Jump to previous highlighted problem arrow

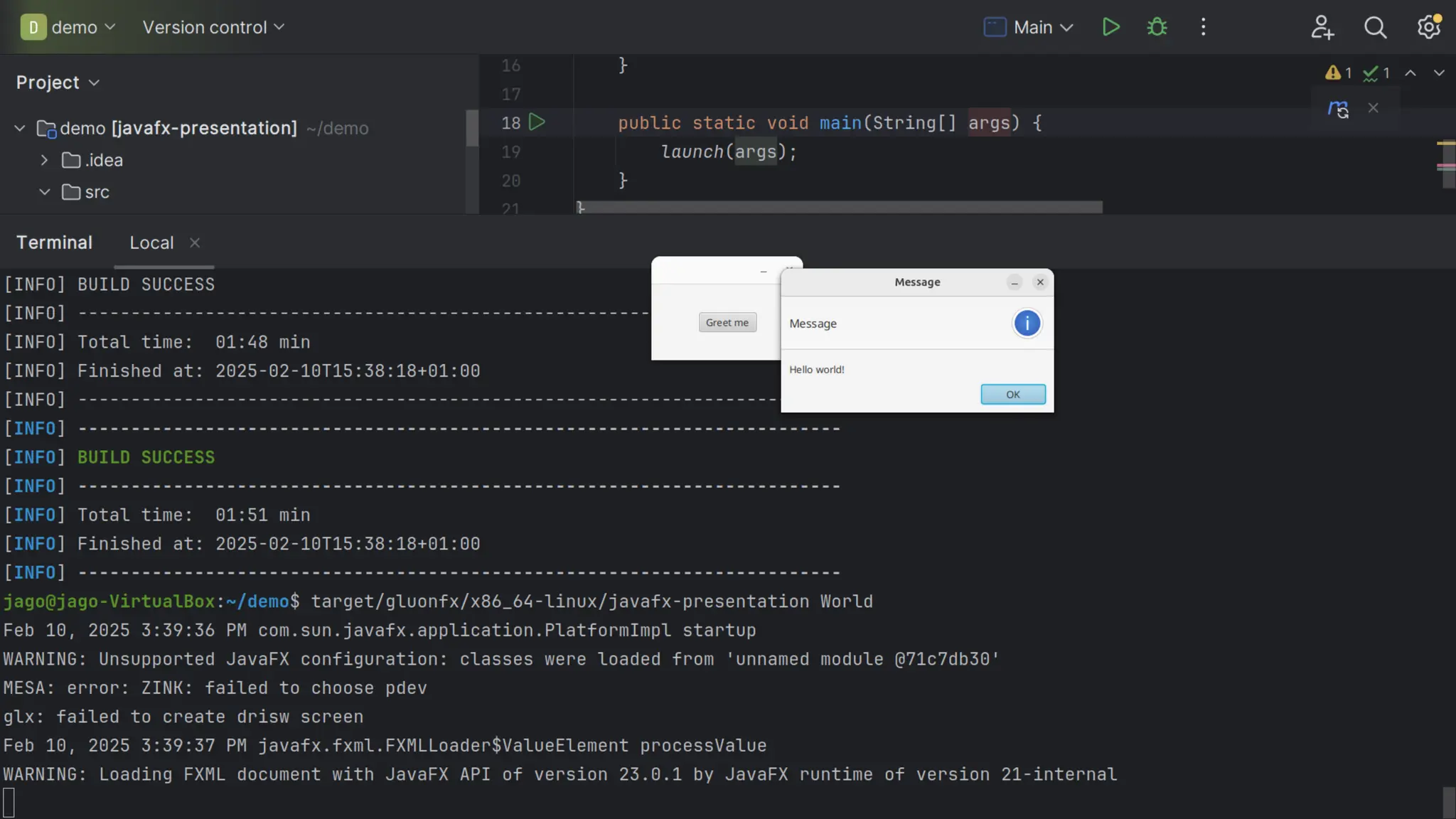[1410, 73]
